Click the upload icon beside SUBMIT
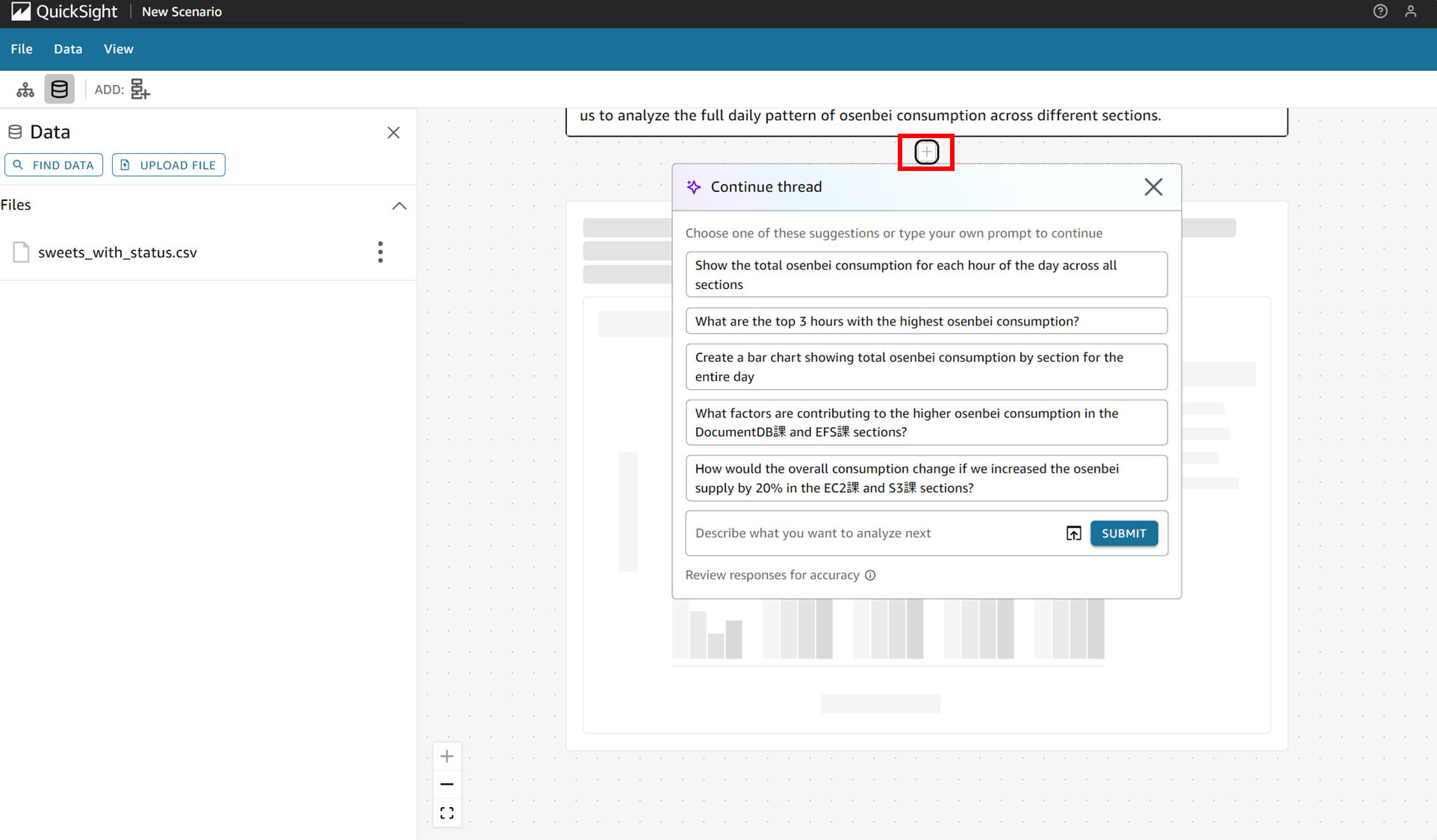Image resolution: width=1437 pixels, height=840 pixels. pyautogui.click(x=1073, y=533)
